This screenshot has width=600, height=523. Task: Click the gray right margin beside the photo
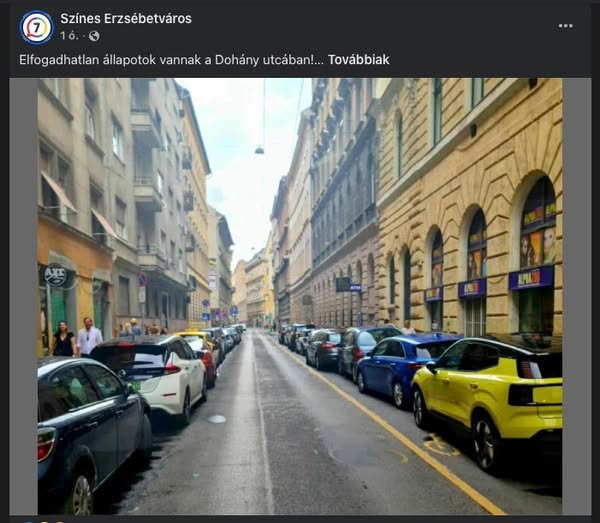click(x=577, y=297)
